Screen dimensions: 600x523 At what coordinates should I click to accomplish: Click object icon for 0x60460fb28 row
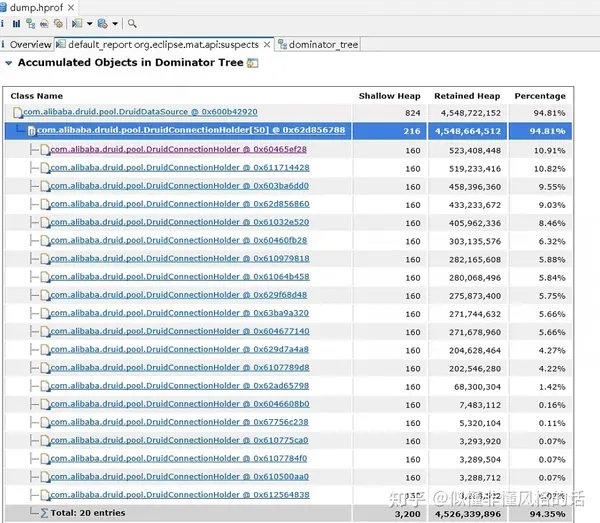point(45,241)
